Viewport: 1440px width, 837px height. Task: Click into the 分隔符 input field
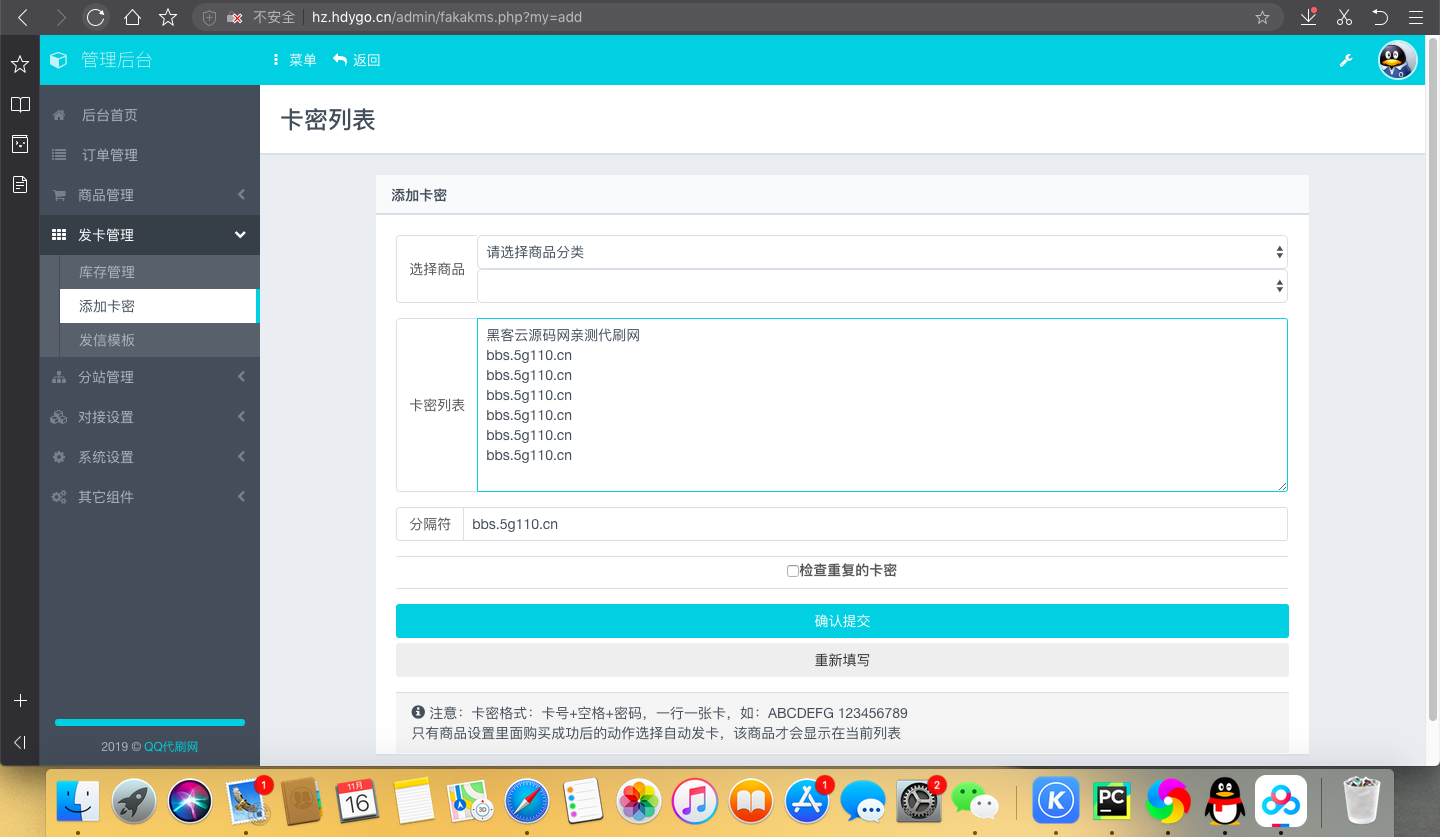point(874,524)
